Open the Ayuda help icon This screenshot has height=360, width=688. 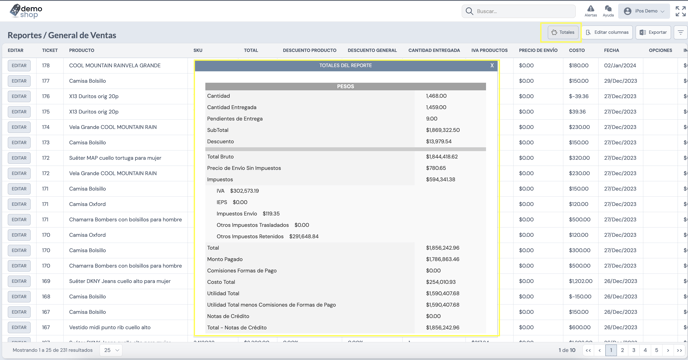click(x=608, y=11)
